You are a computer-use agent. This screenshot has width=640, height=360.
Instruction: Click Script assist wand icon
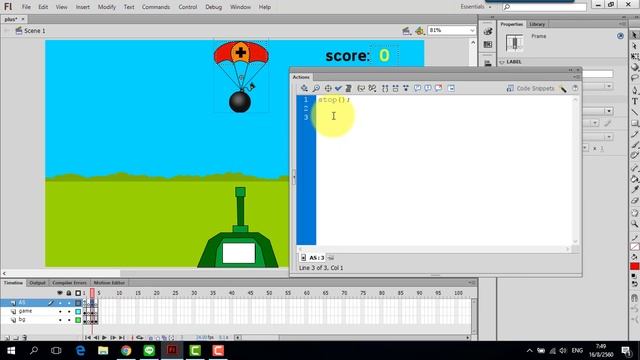click(x=563, y=89)
